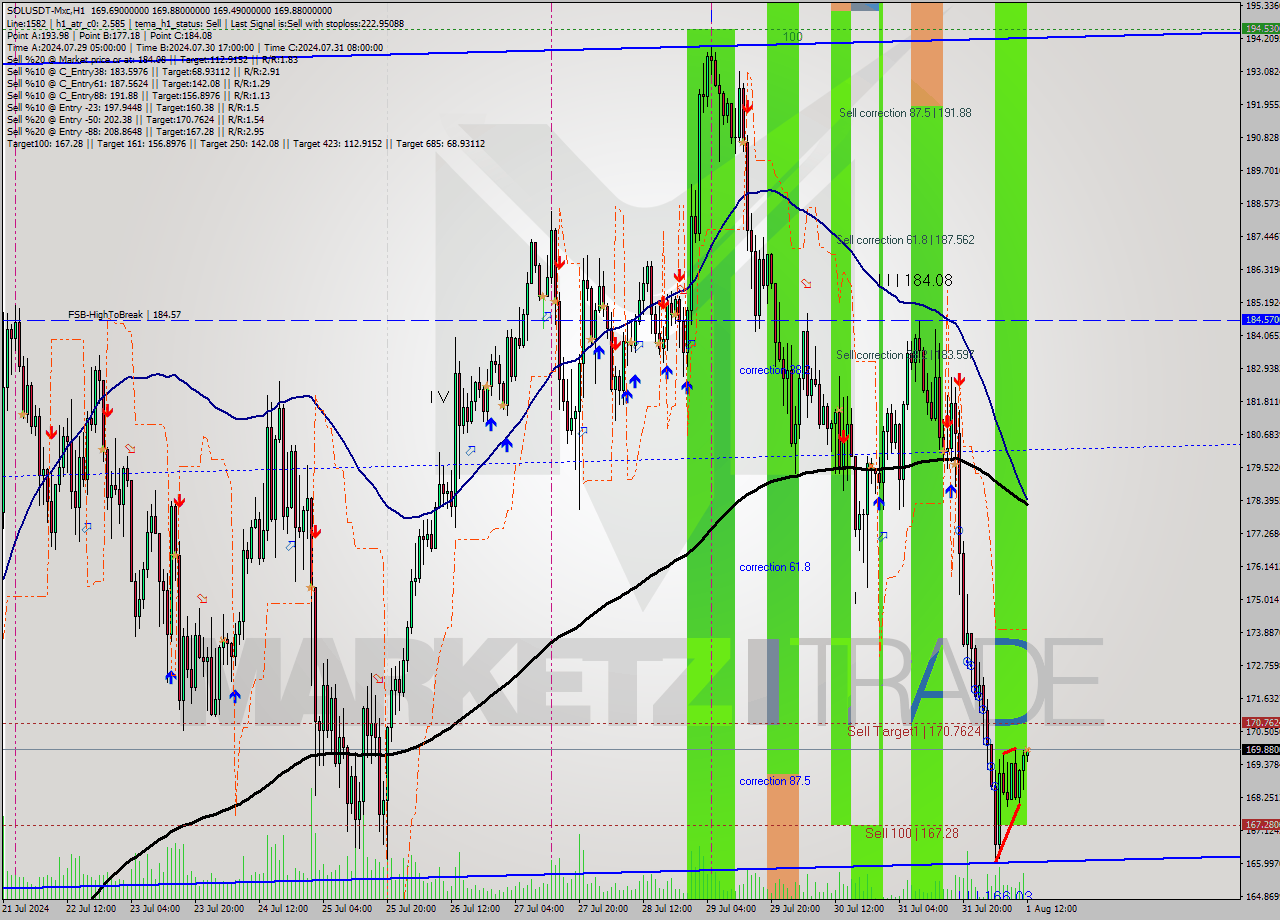Screen dimensions: 1280x920
Task: Click 188.573 on the price axis
Action: tap(1262, 204)
